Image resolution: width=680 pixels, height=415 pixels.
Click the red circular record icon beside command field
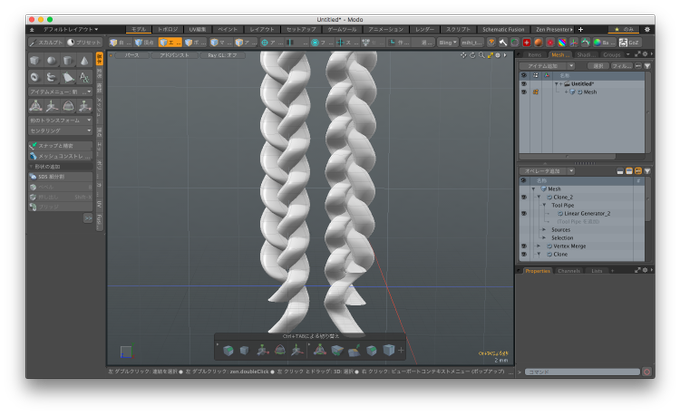point(647,372)
